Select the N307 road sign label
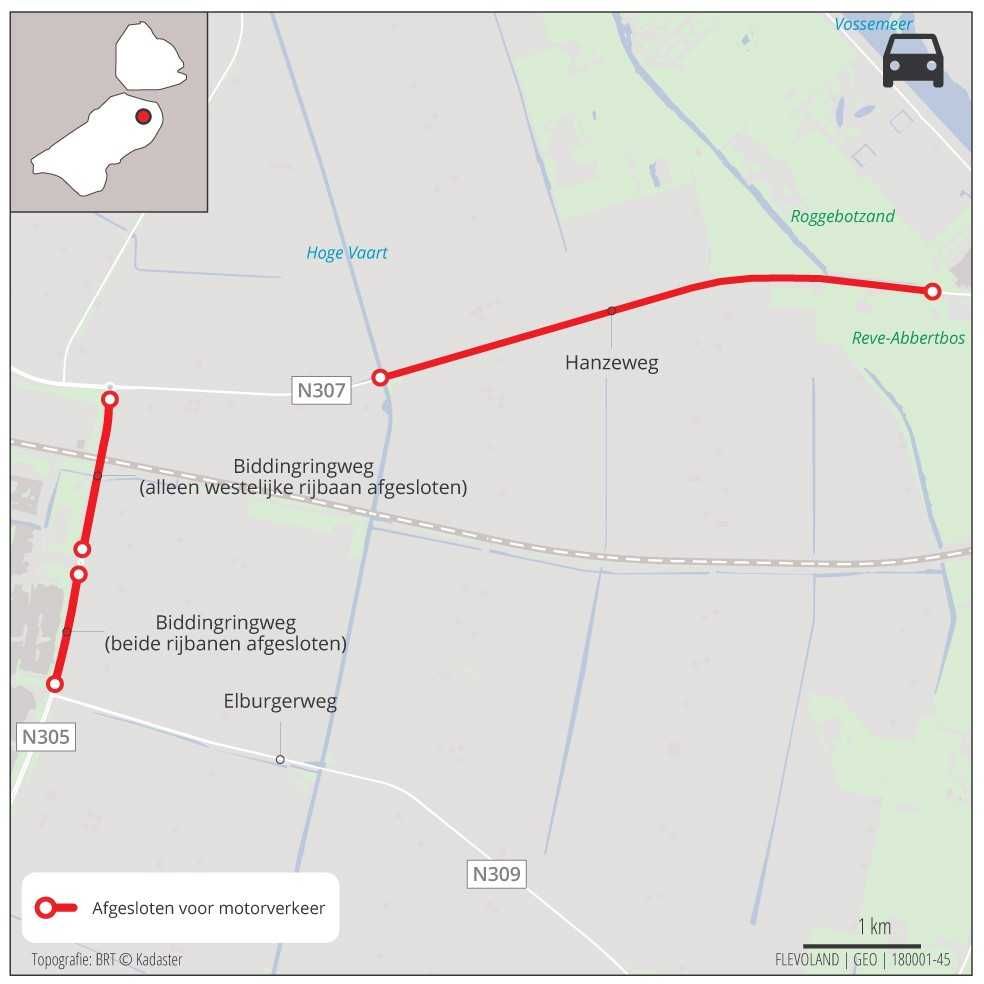This screenshot has height=984, width=984. (x=321, y=390)
